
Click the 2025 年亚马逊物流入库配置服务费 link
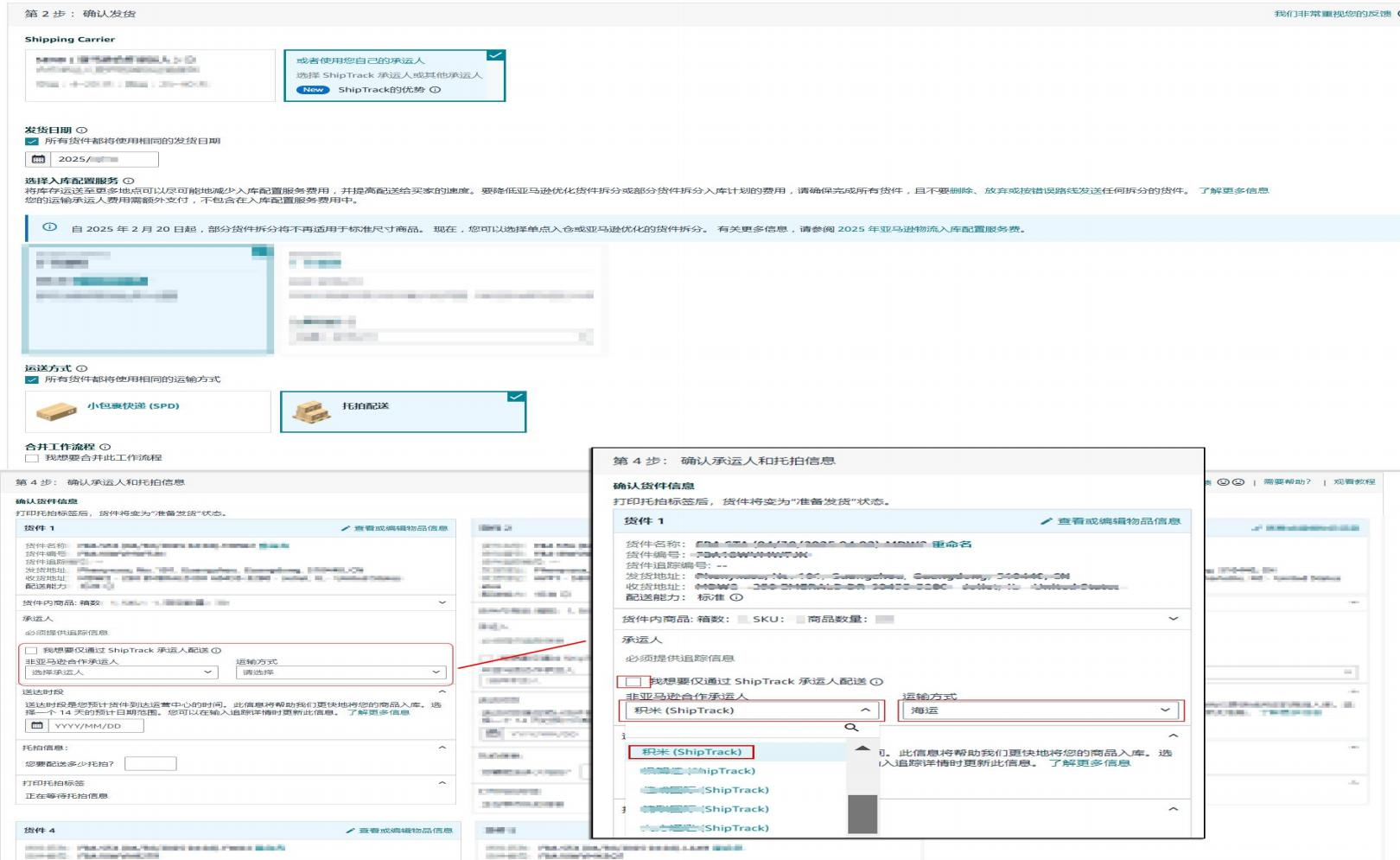930,229
